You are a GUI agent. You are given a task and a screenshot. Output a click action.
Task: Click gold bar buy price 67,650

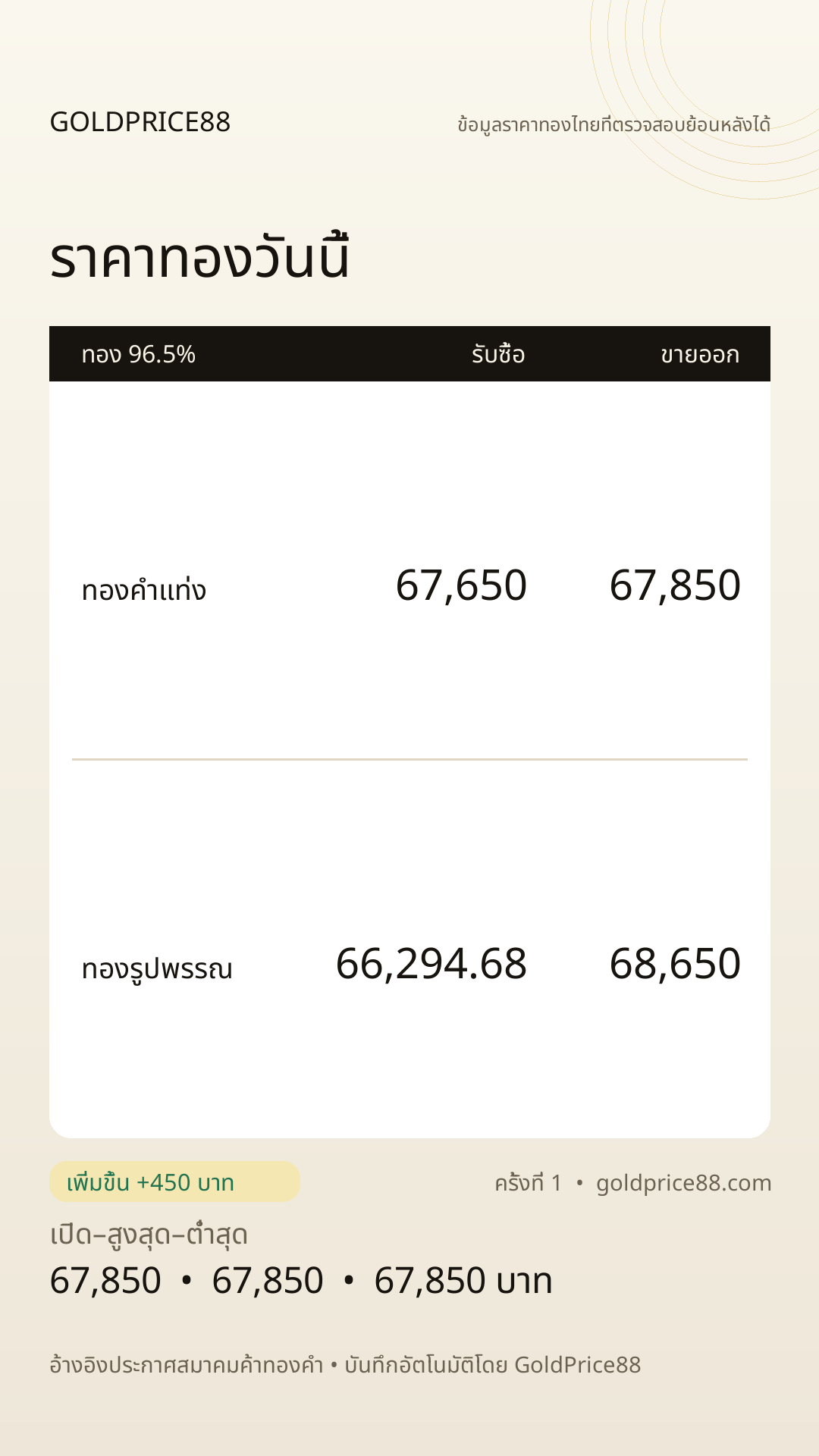coord(461,585)
